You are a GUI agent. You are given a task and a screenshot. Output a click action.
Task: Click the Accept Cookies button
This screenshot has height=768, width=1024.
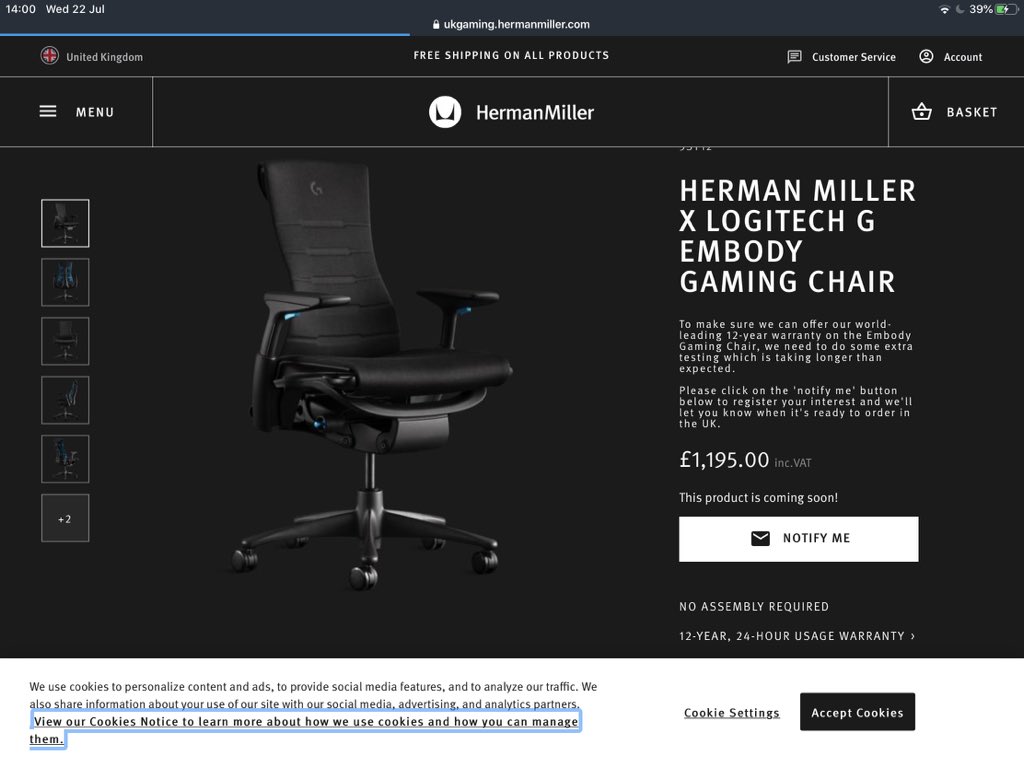[x=857, y=712]
